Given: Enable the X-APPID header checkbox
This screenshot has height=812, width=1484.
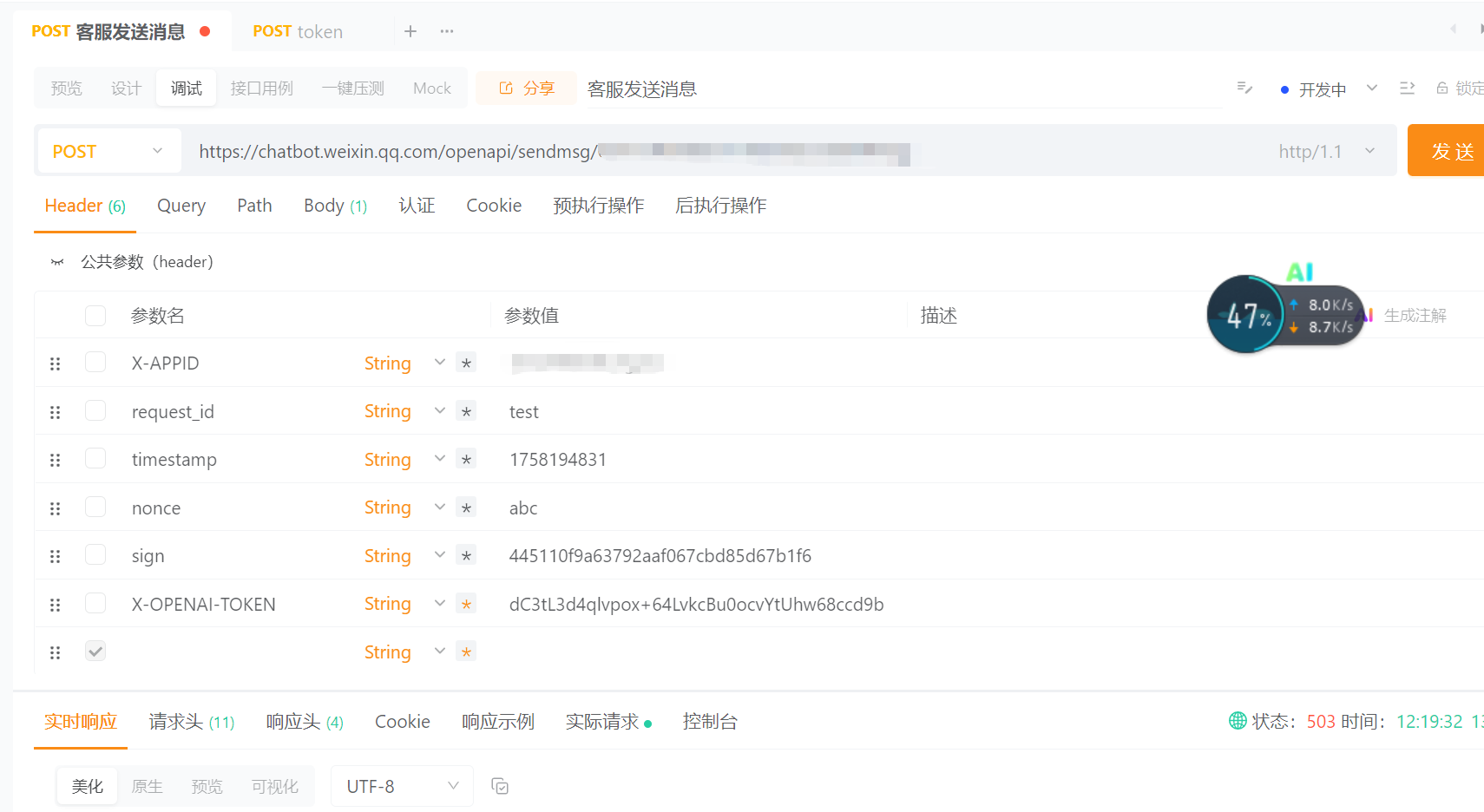Looking at the screenshot, I should pyautogui.click(x=95, y=362).
